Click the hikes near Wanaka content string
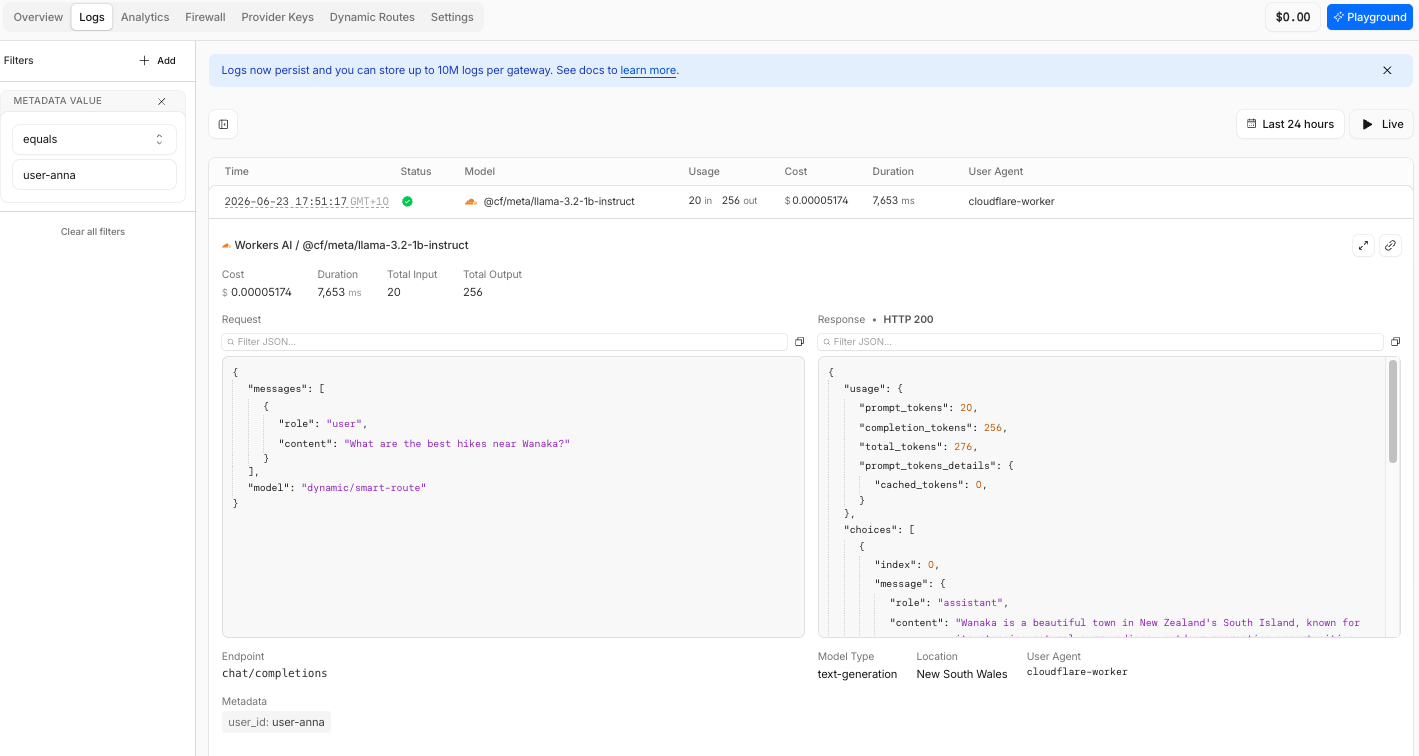The image size is (1419, 756). click(457, 444)
